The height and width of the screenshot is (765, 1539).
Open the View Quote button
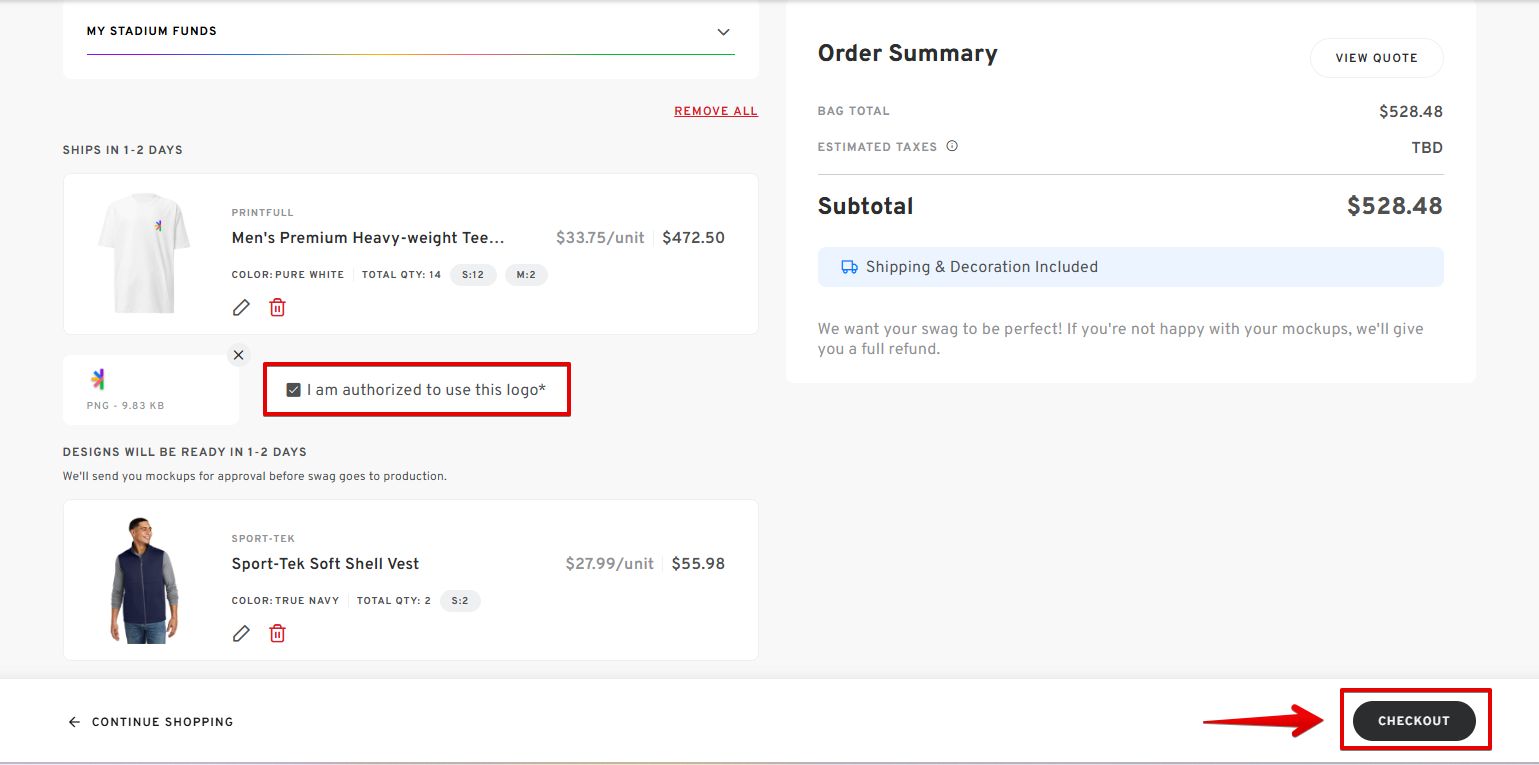[x=1376, y=58]
